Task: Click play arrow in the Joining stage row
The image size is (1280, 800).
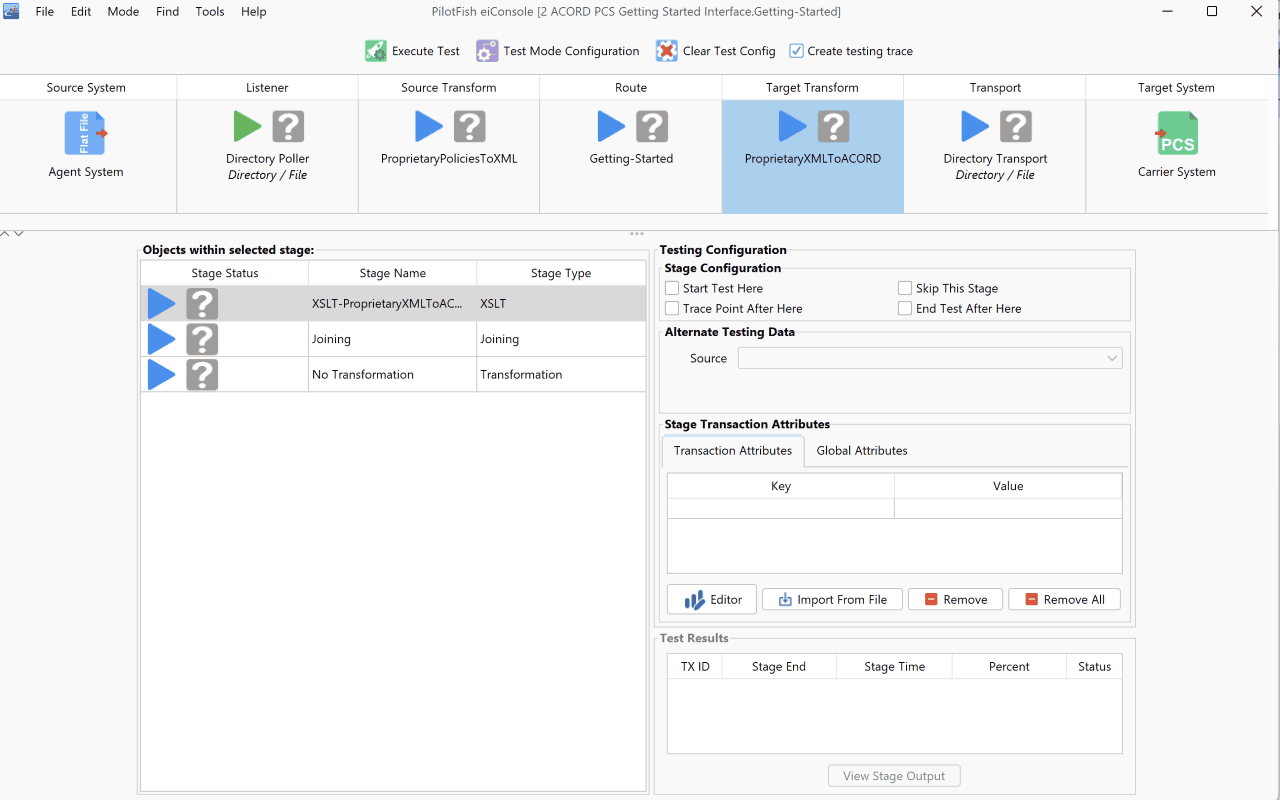Action: [162, 339]
